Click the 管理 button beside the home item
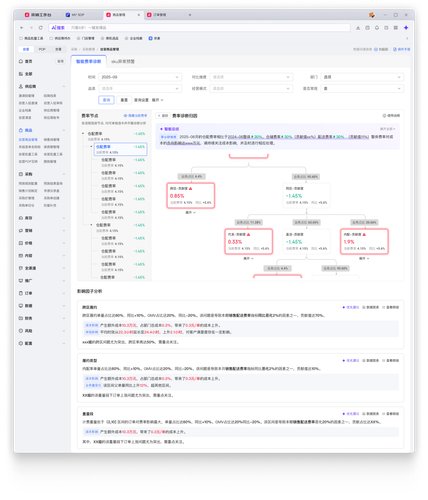This screenshot has height=500, width=428. tap(60, 61)
